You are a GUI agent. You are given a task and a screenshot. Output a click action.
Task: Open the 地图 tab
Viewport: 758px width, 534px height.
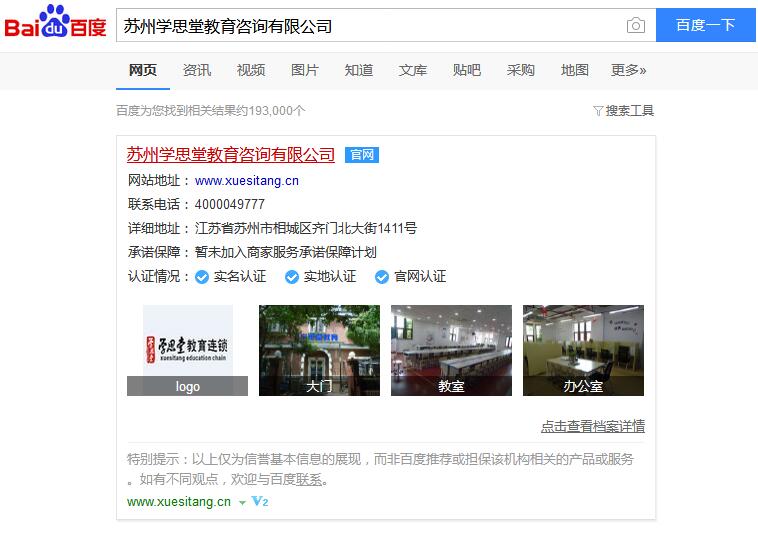(x=575, y=70)
